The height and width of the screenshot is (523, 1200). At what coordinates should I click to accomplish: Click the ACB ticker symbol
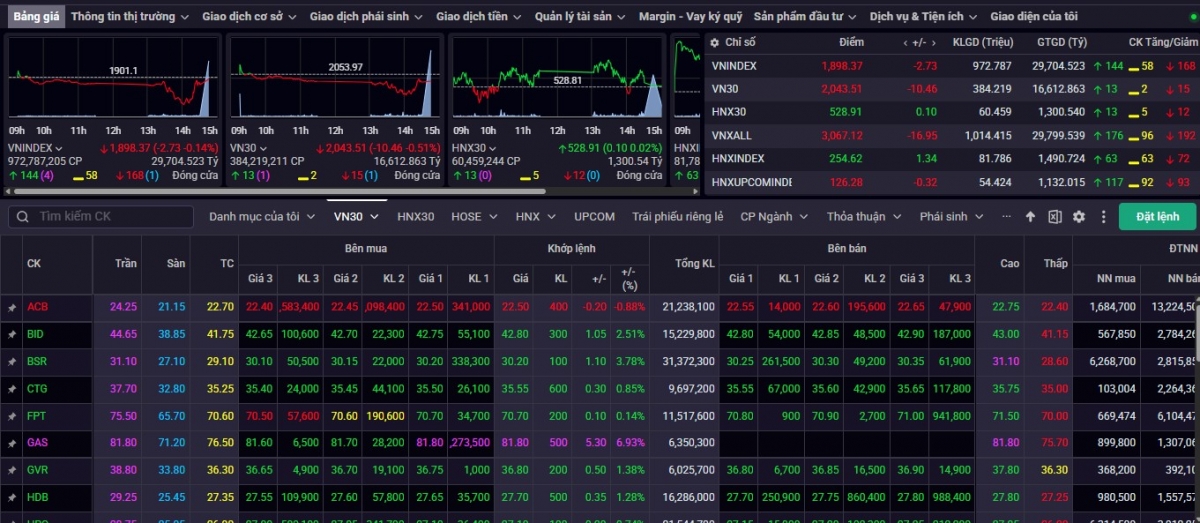[37, 307]
